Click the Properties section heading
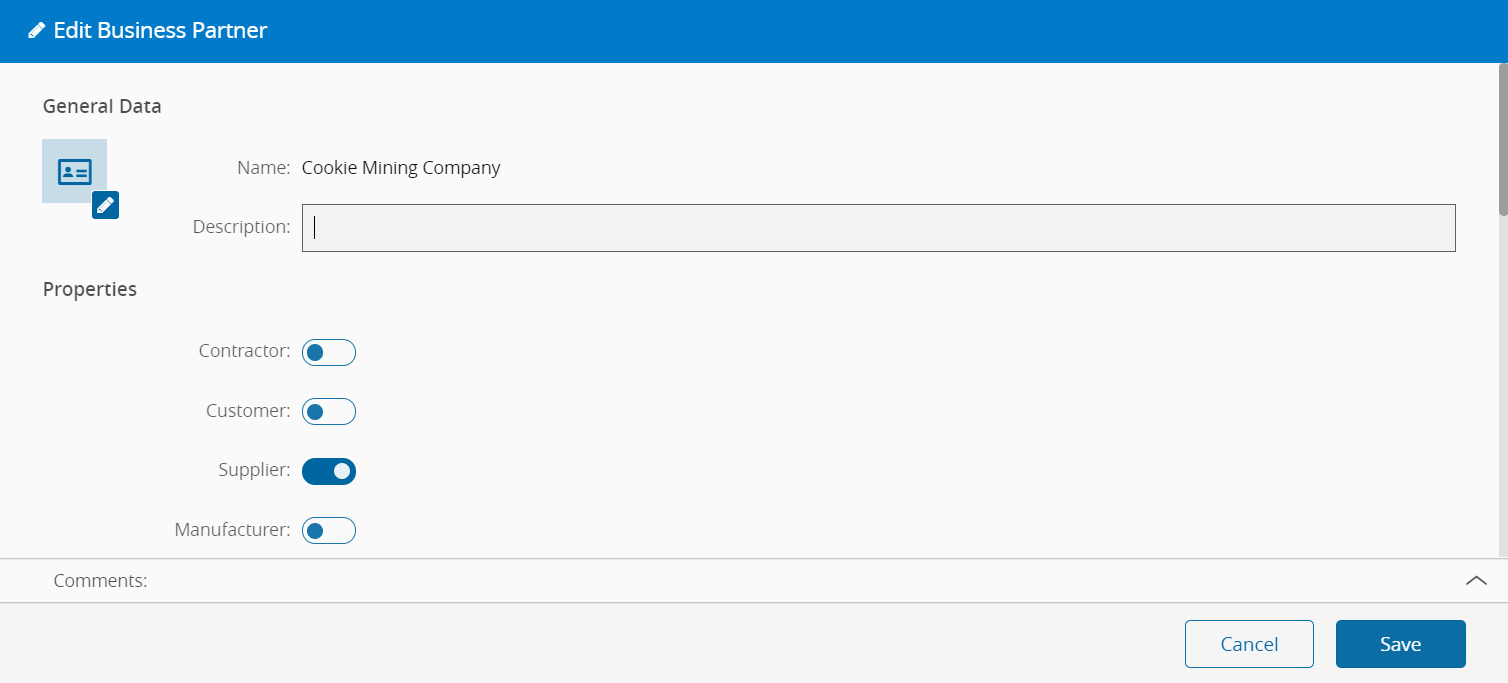Screen dimensions: 1508x683 point(90,290)
